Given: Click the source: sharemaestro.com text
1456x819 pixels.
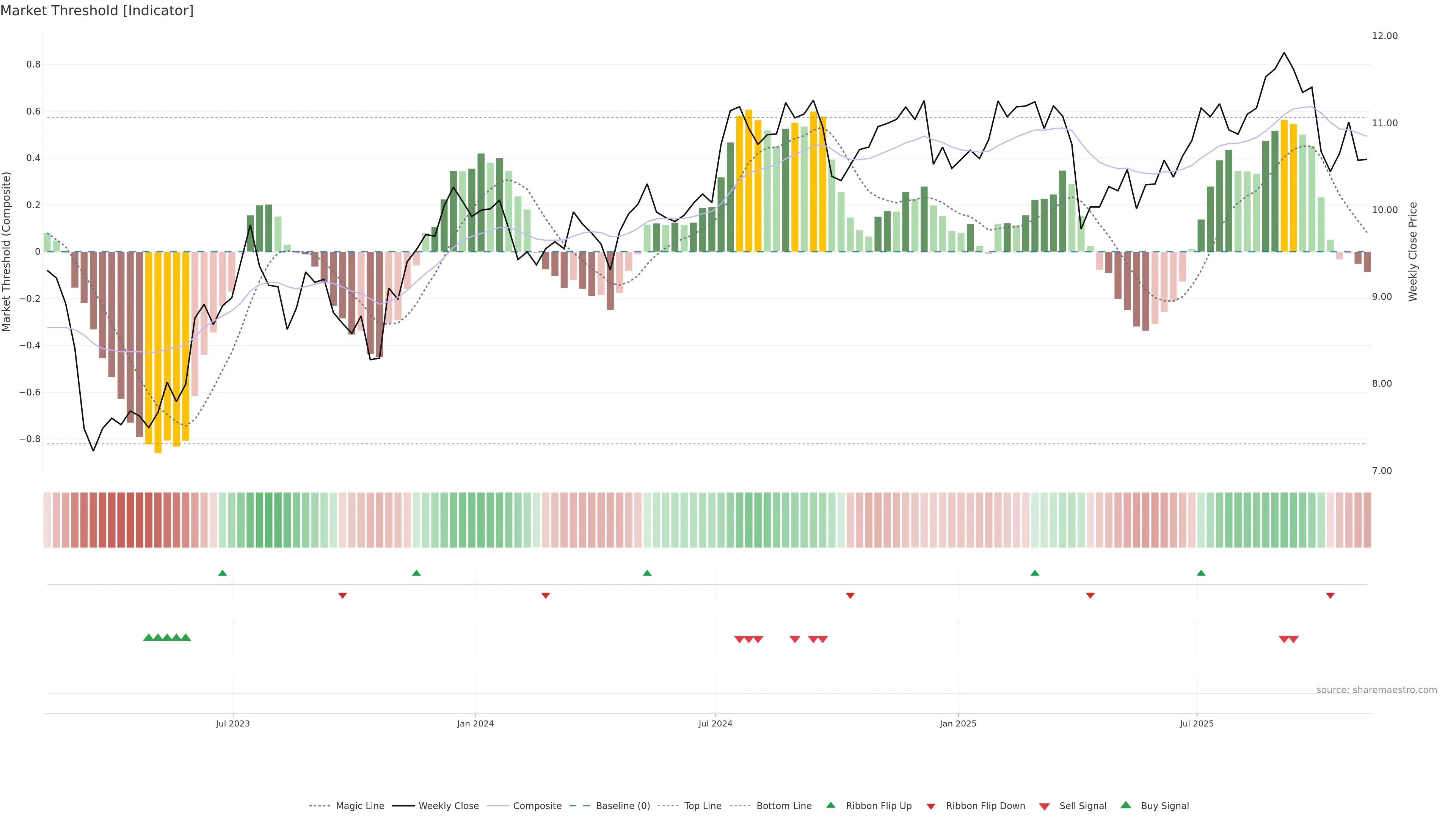Looking at the screenshot, I should pyautogui.click(x=1376, y=690).
